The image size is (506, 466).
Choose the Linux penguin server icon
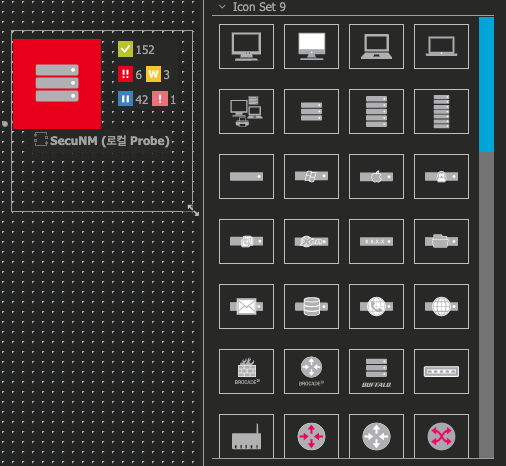(441, 177)
